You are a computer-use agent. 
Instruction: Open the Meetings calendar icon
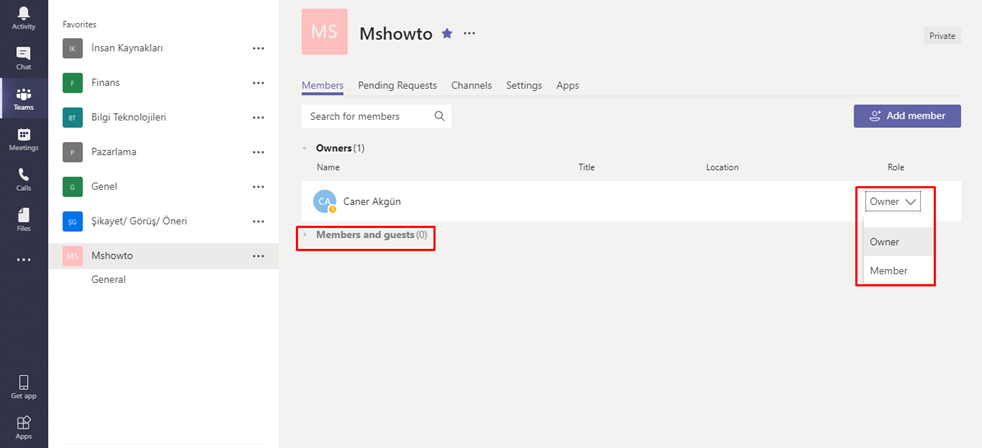(24, 139)
